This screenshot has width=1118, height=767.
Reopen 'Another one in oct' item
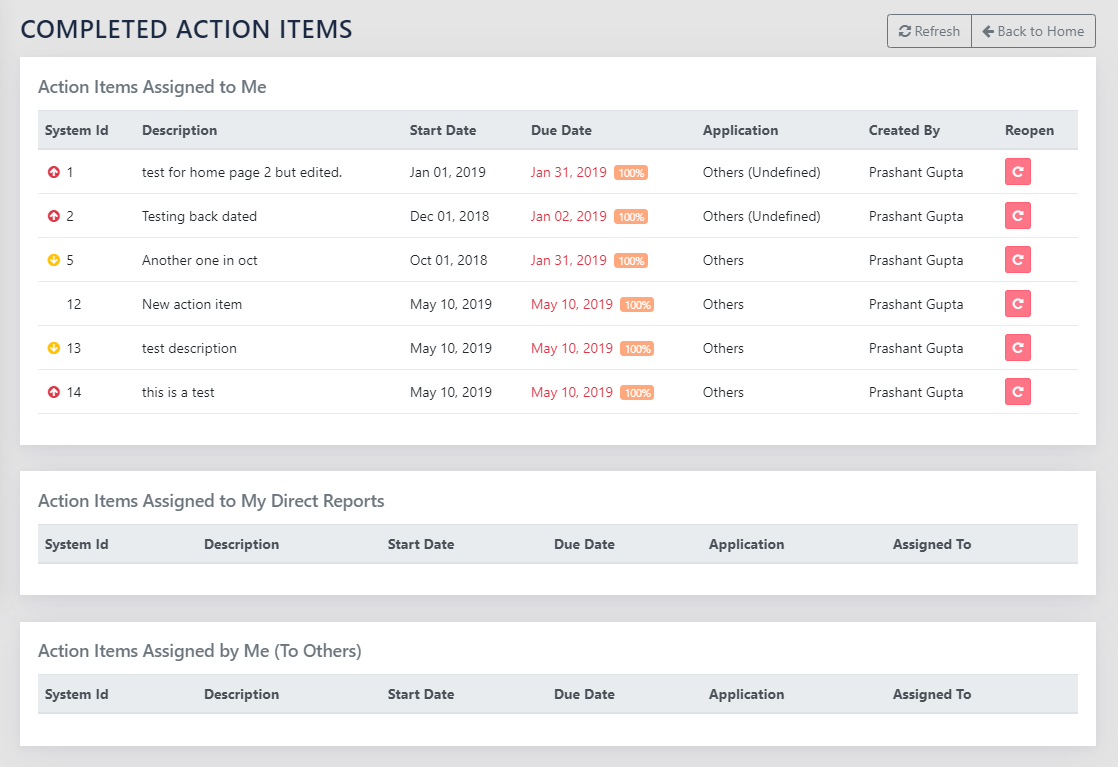click(x=1017, y=260)
